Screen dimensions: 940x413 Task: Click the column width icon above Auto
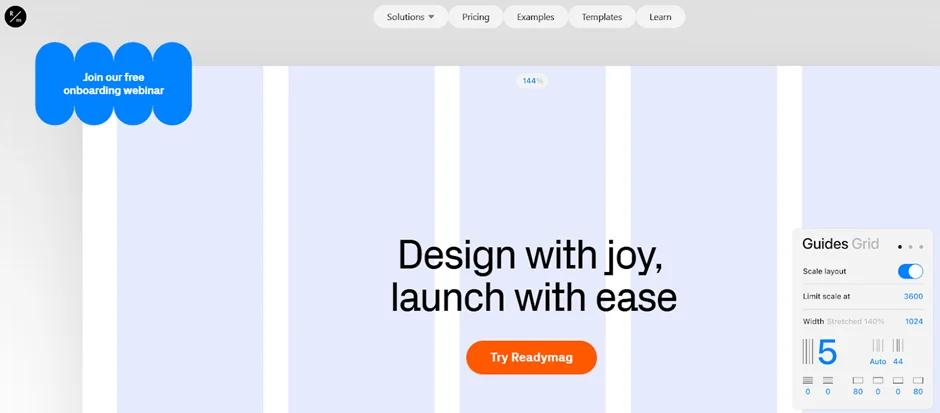coord(878,345)
